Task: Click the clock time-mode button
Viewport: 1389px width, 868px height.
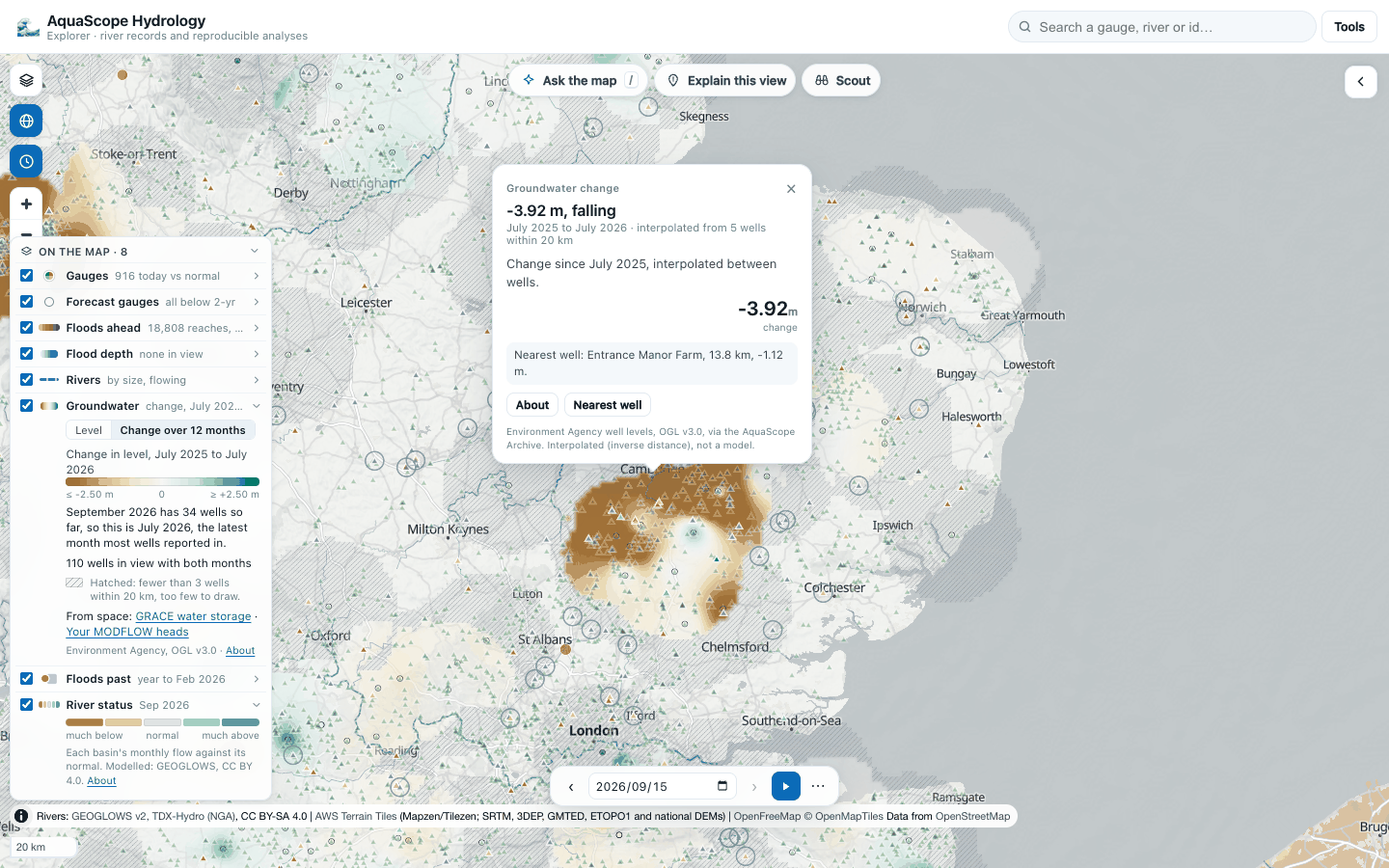Action: [x=26, y=161]
